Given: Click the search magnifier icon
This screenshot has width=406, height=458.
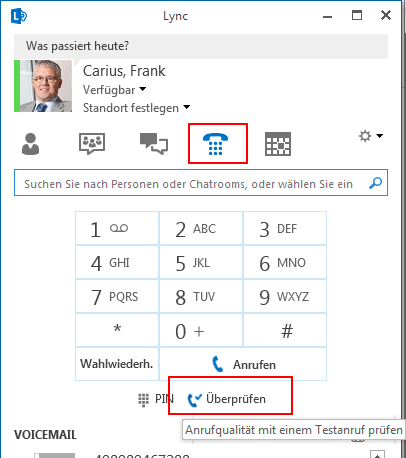Looking at the screenshot, I should pos(376,183).
